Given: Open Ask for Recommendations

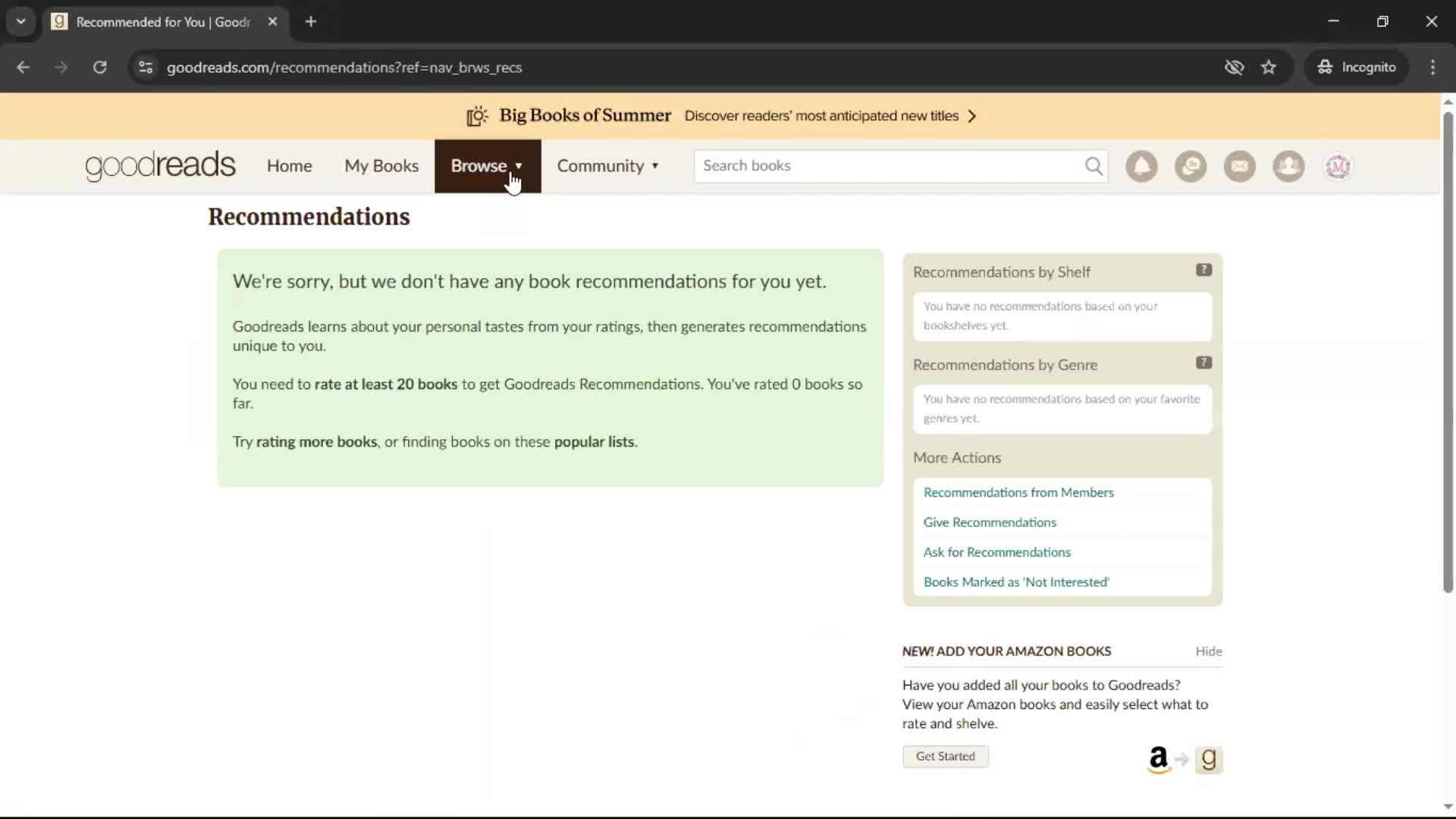Looking at the screenshot, I should point(996,552).
